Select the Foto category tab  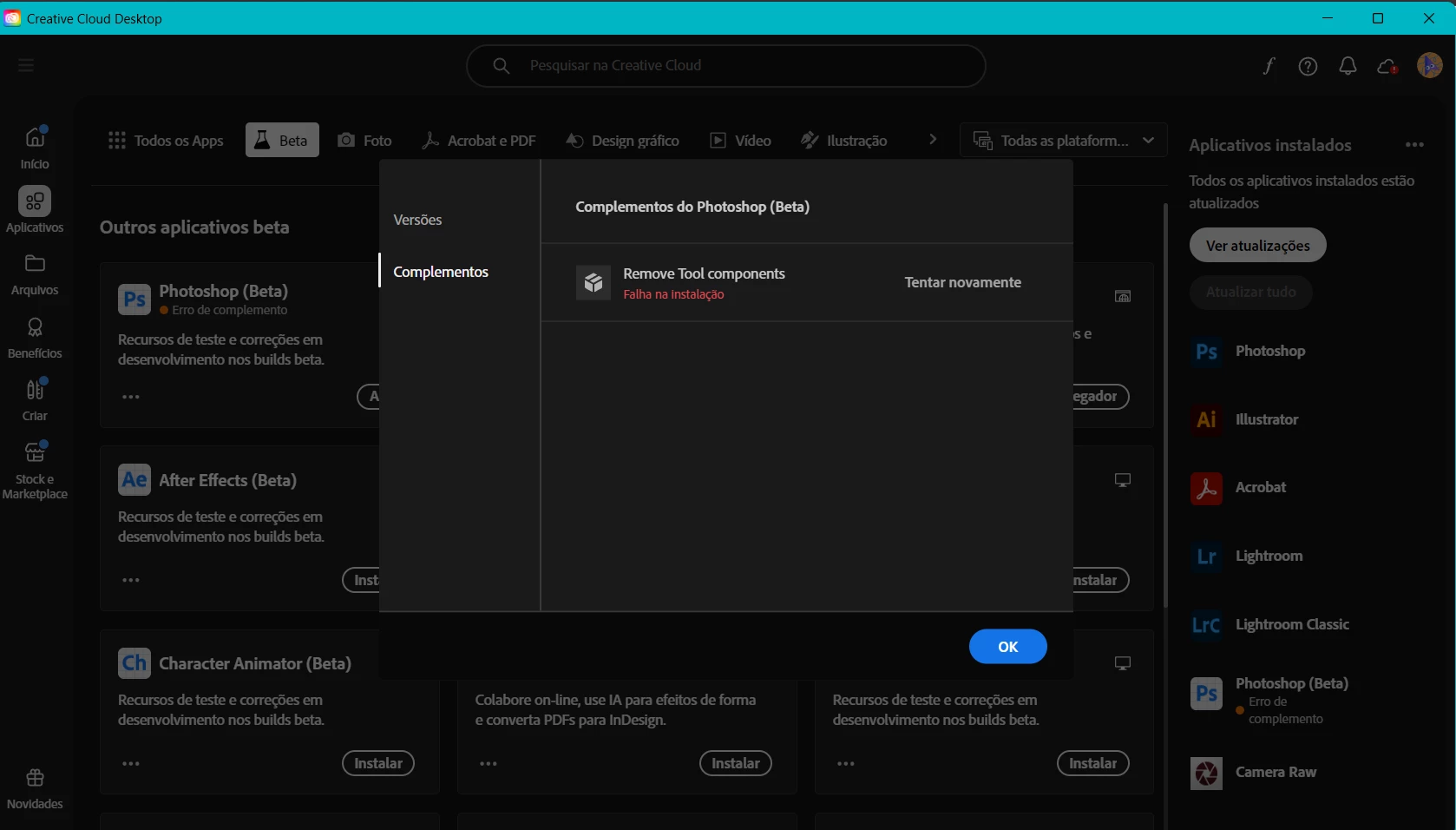(x=364, y=140)
